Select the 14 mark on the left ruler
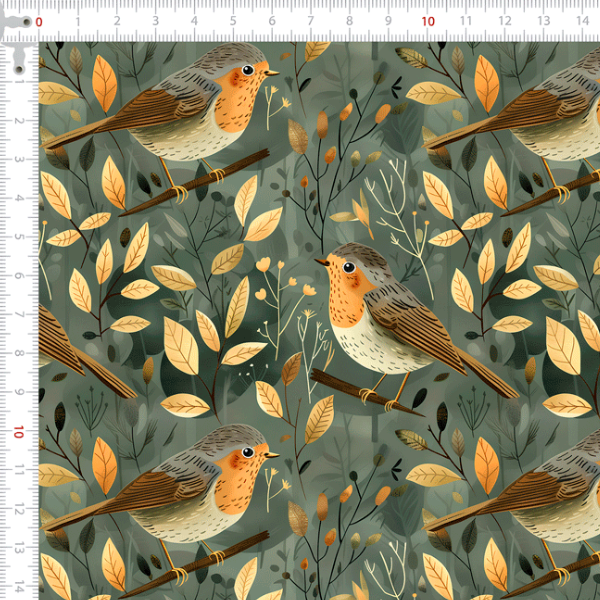Screen dimensions: 600x600 coord(19,586)
